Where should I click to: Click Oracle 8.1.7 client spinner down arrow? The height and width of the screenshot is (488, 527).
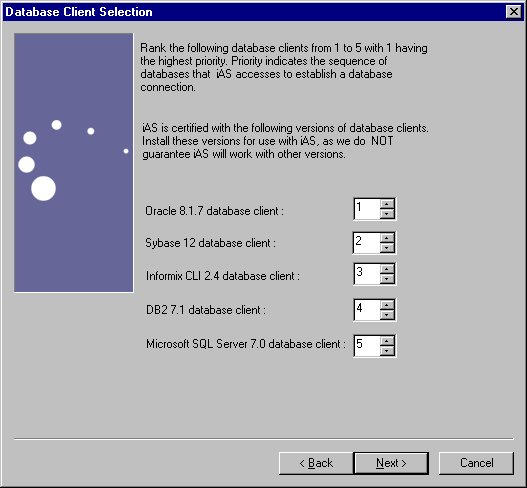pos(387,213)
